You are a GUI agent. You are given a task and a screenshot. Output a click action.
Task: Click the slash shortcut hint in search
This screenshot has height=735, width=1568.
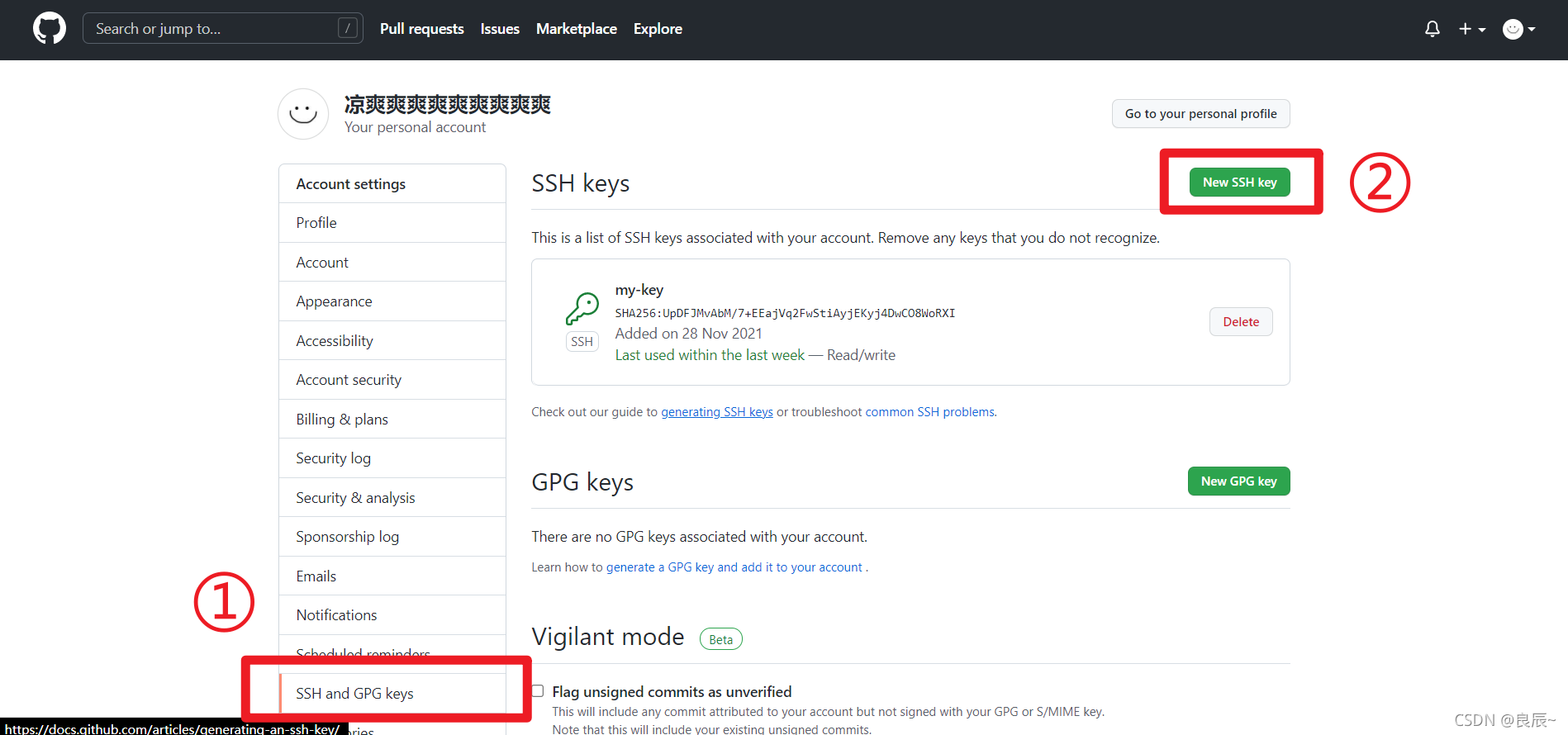pos(348,29)
